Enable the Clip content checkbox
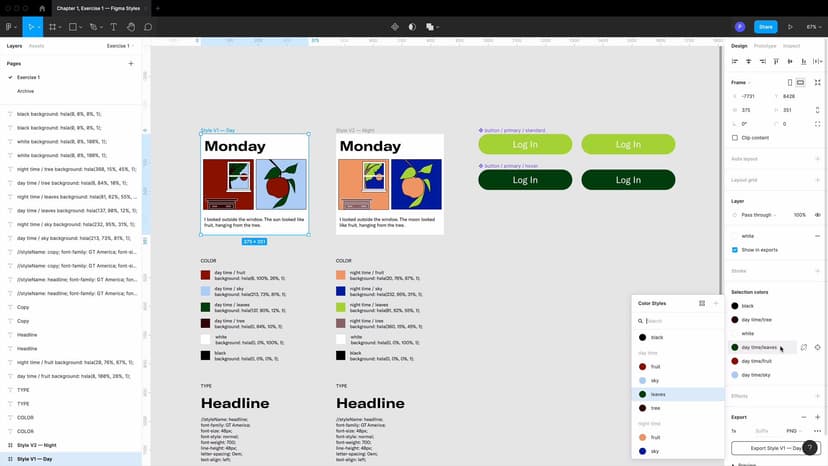 [x=736, y=138]
